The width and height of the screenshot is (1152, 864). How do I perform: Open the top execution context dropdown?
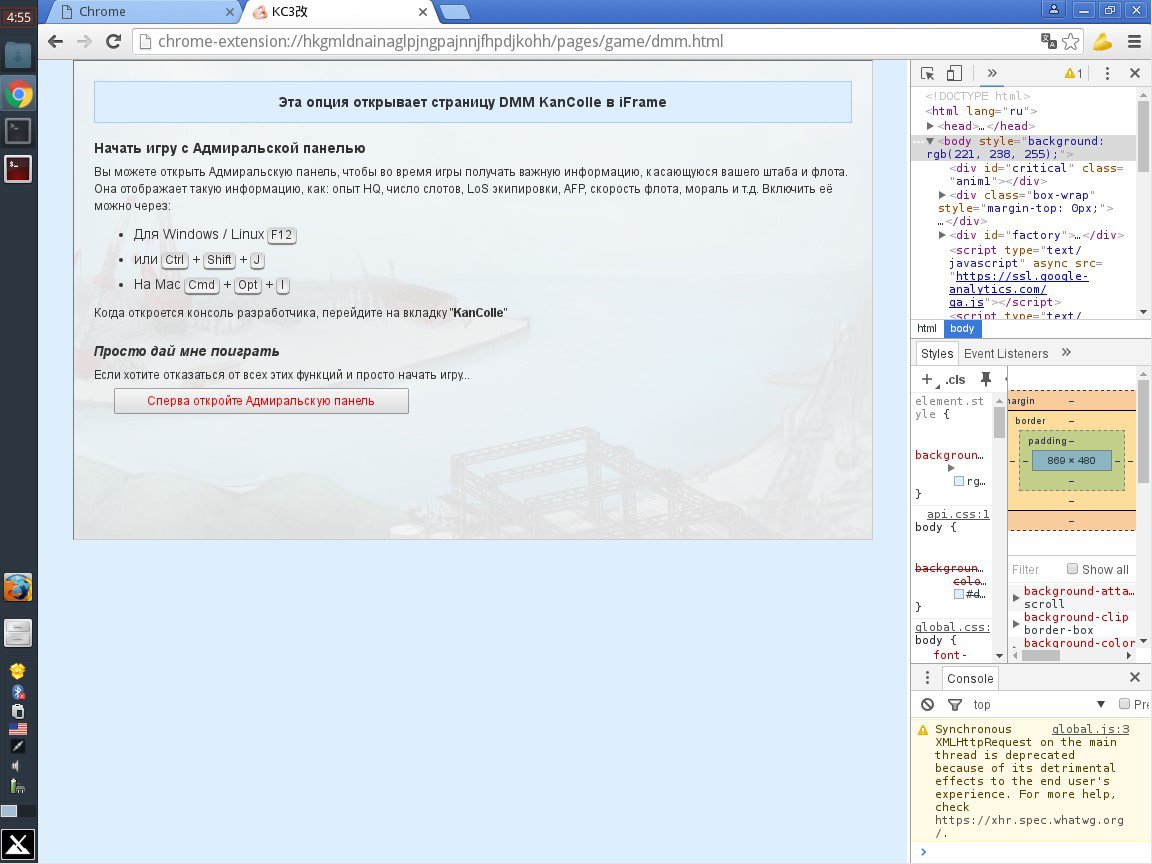tap(1039, 704)
